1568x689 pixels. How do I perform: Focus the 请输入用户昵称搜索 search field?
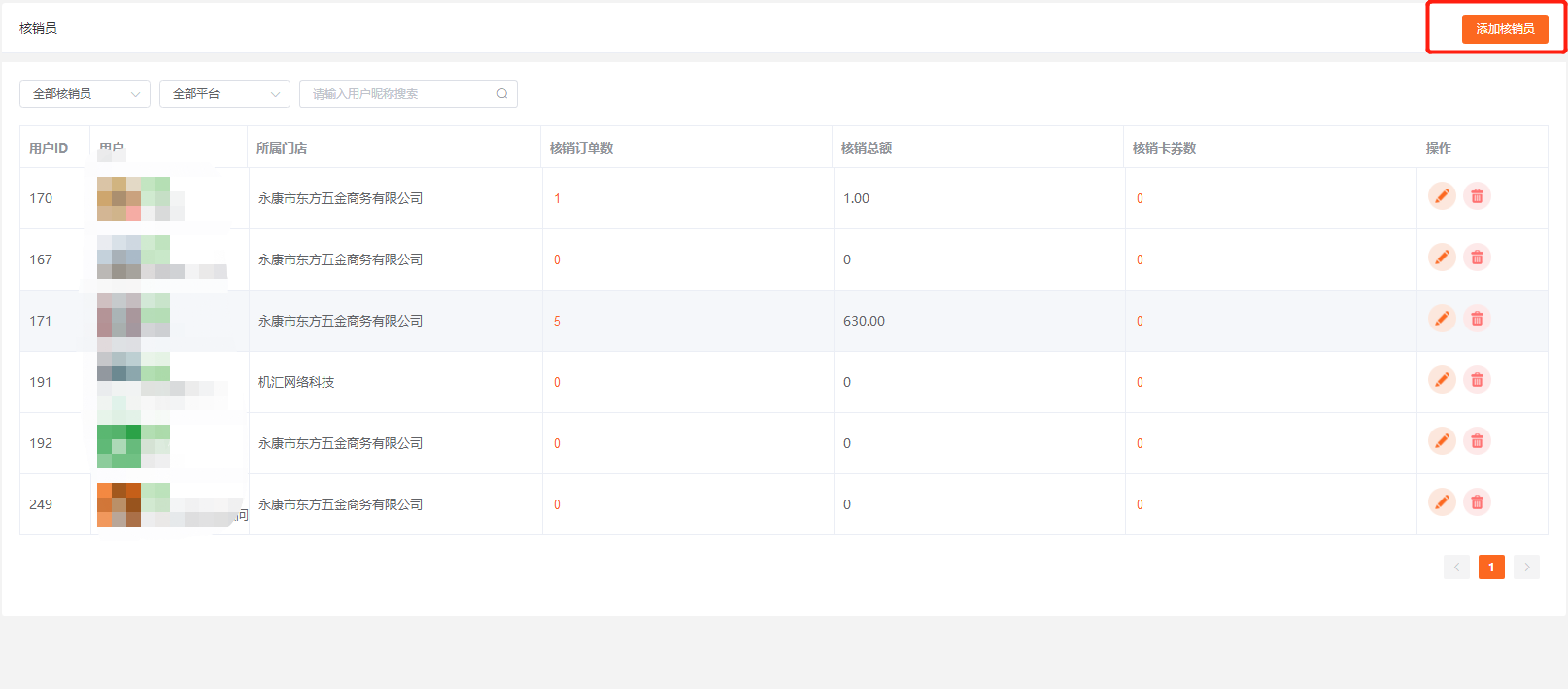pyautogui.click(x=408, y=94)
